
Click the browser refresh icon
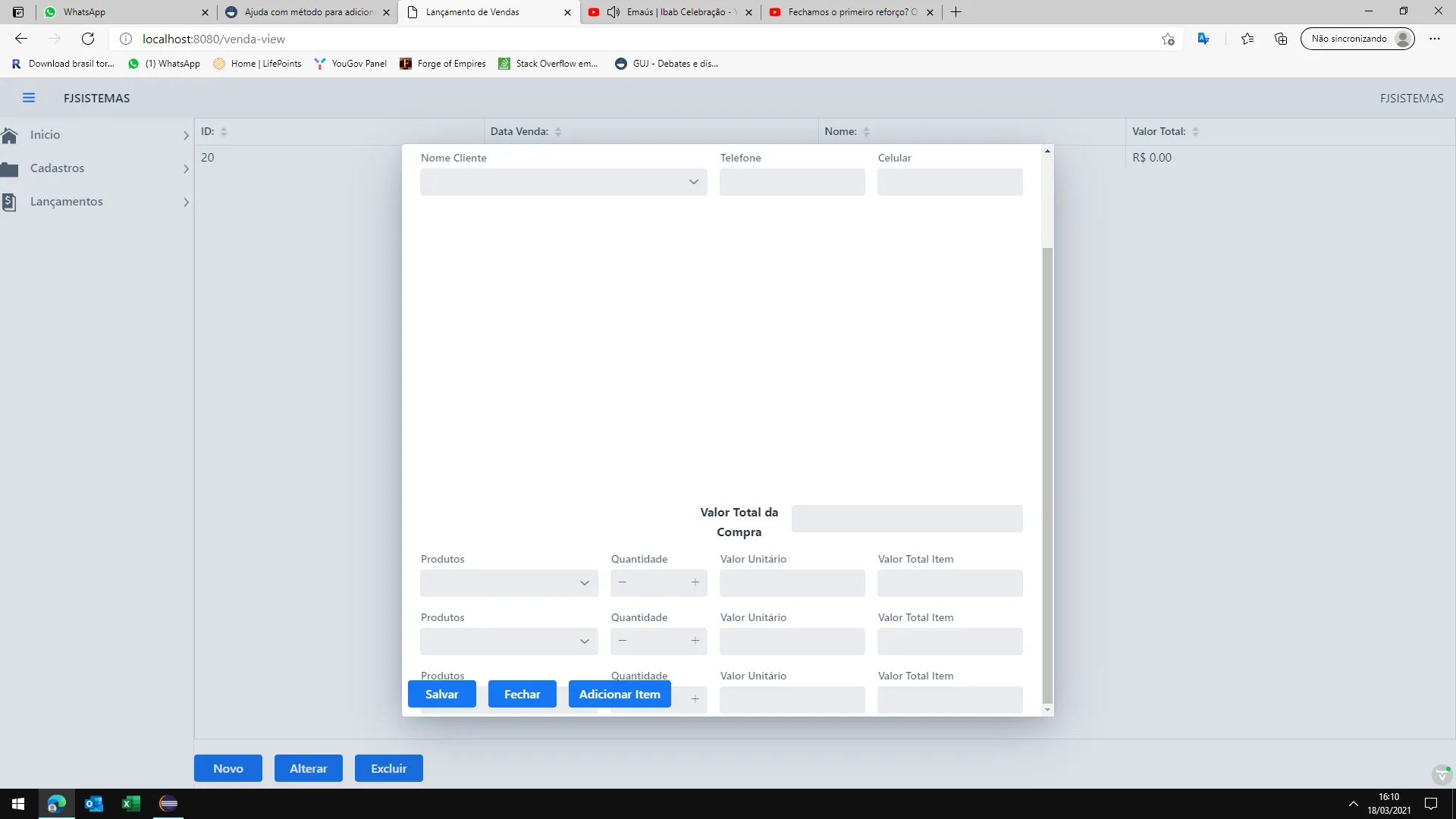click(x=88, y=39)
